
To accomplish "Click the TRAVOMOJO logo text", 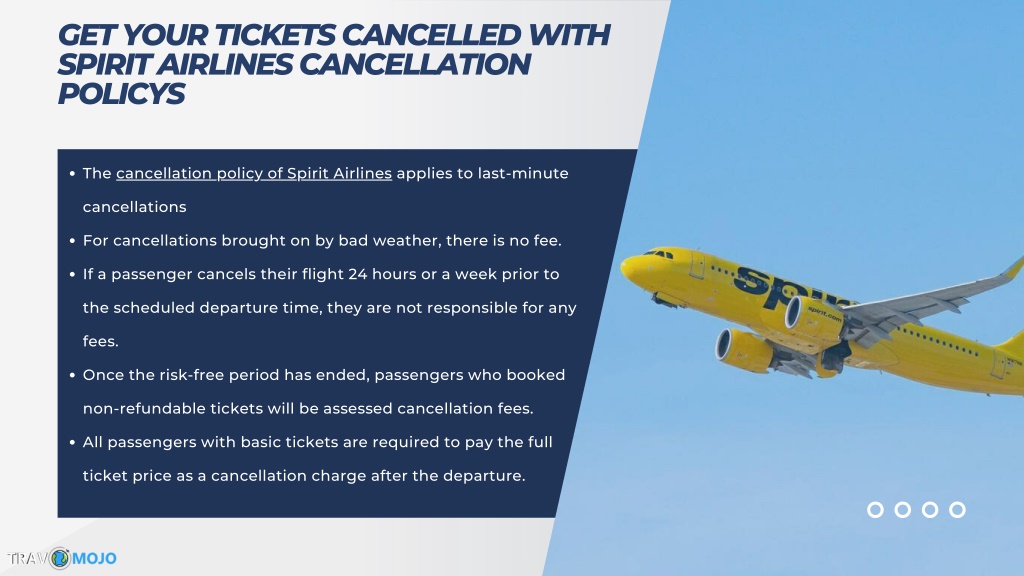I will 62,558.
